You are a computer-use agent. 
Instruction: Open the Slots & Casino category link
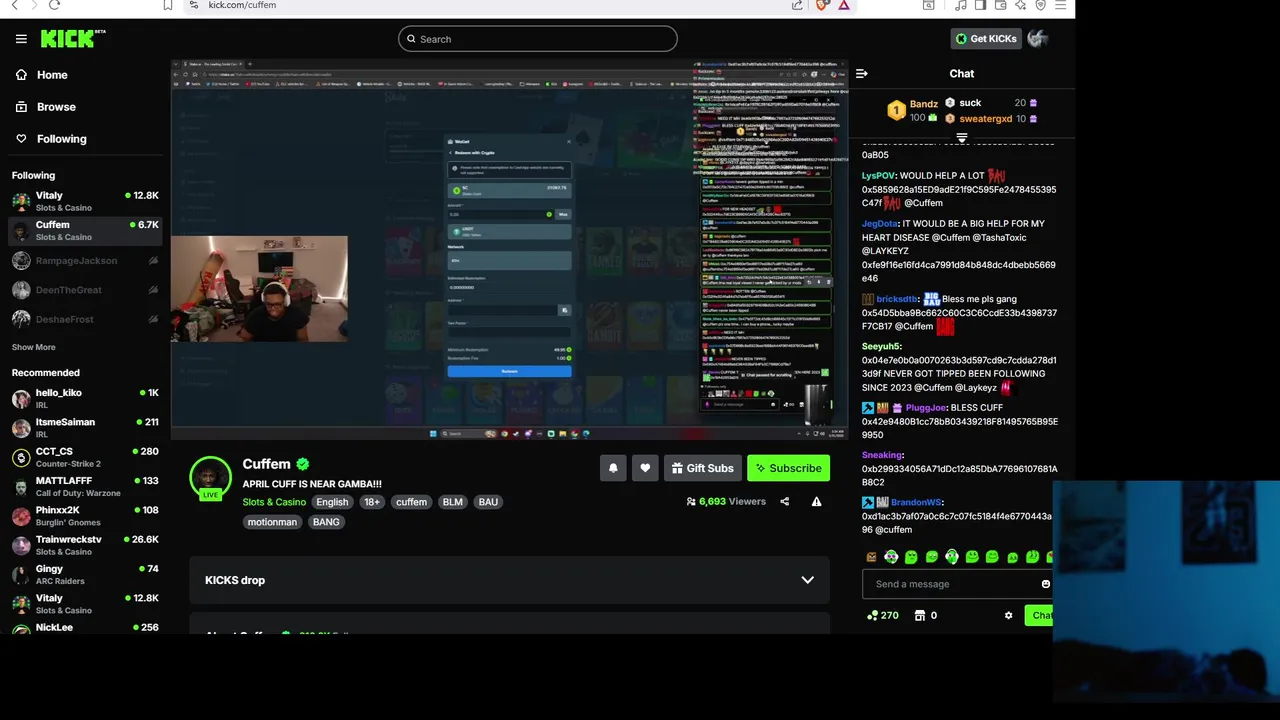pos(274,502)
